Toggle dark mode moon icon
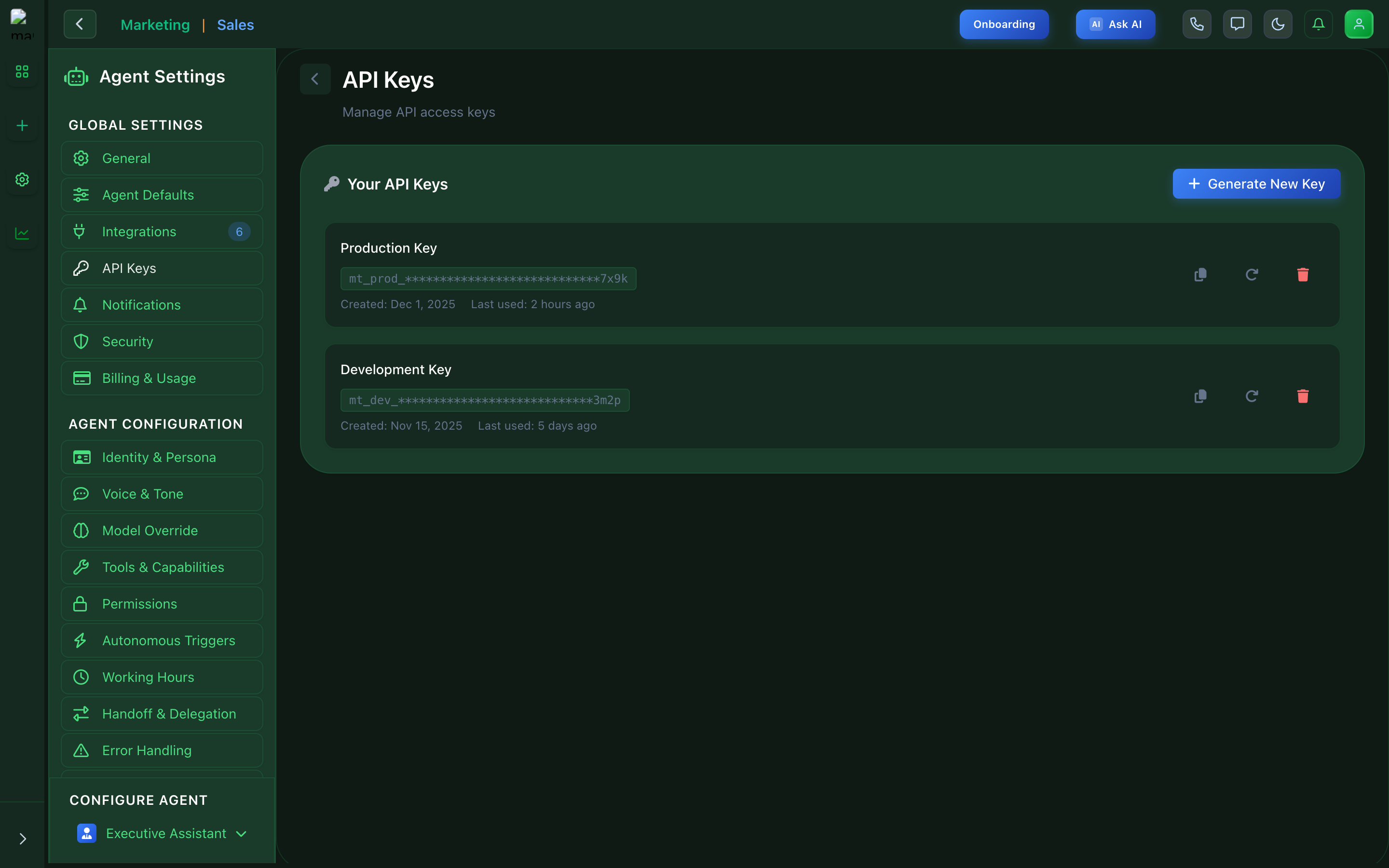The image size is (1389, 868). pos(1278,24)
